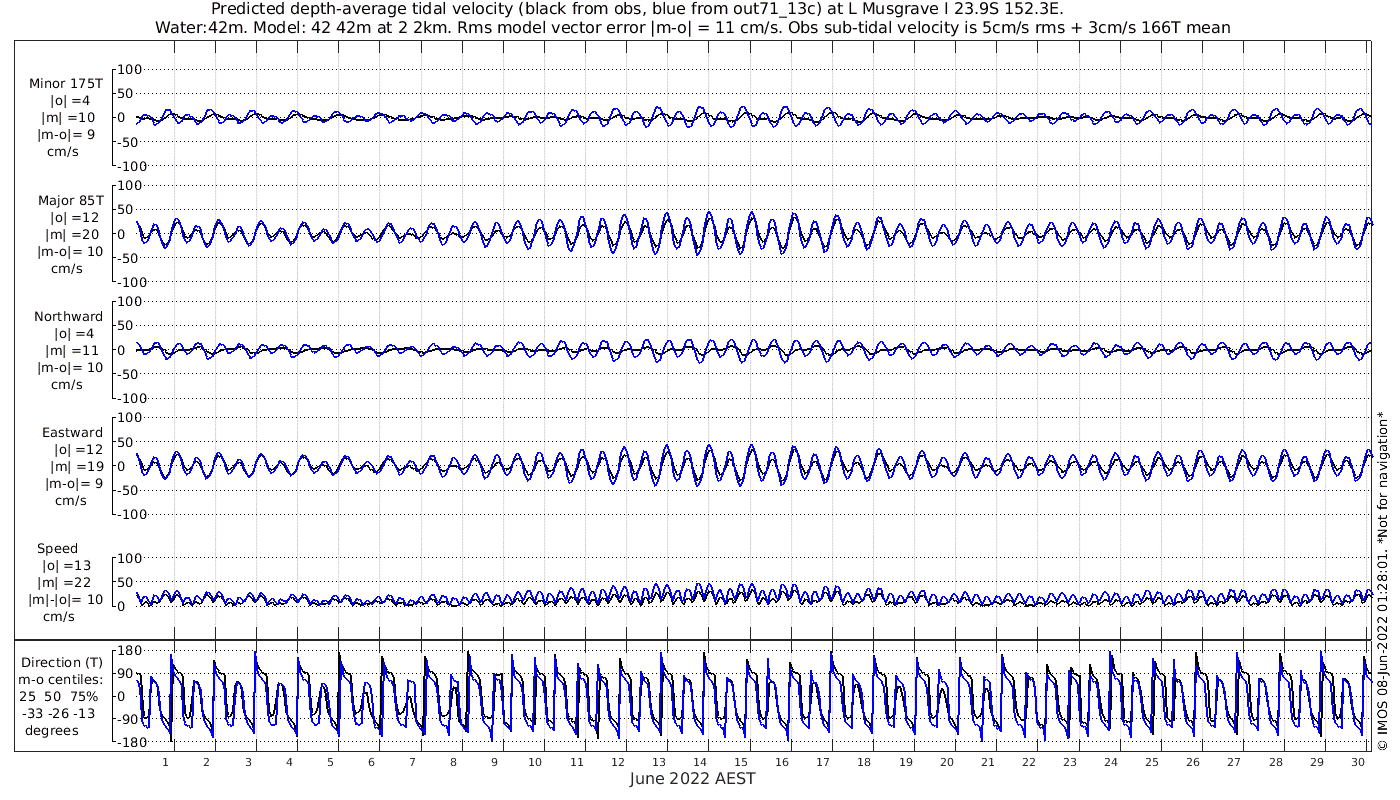Click date tick '14' on the time axis

pos(700,761)
